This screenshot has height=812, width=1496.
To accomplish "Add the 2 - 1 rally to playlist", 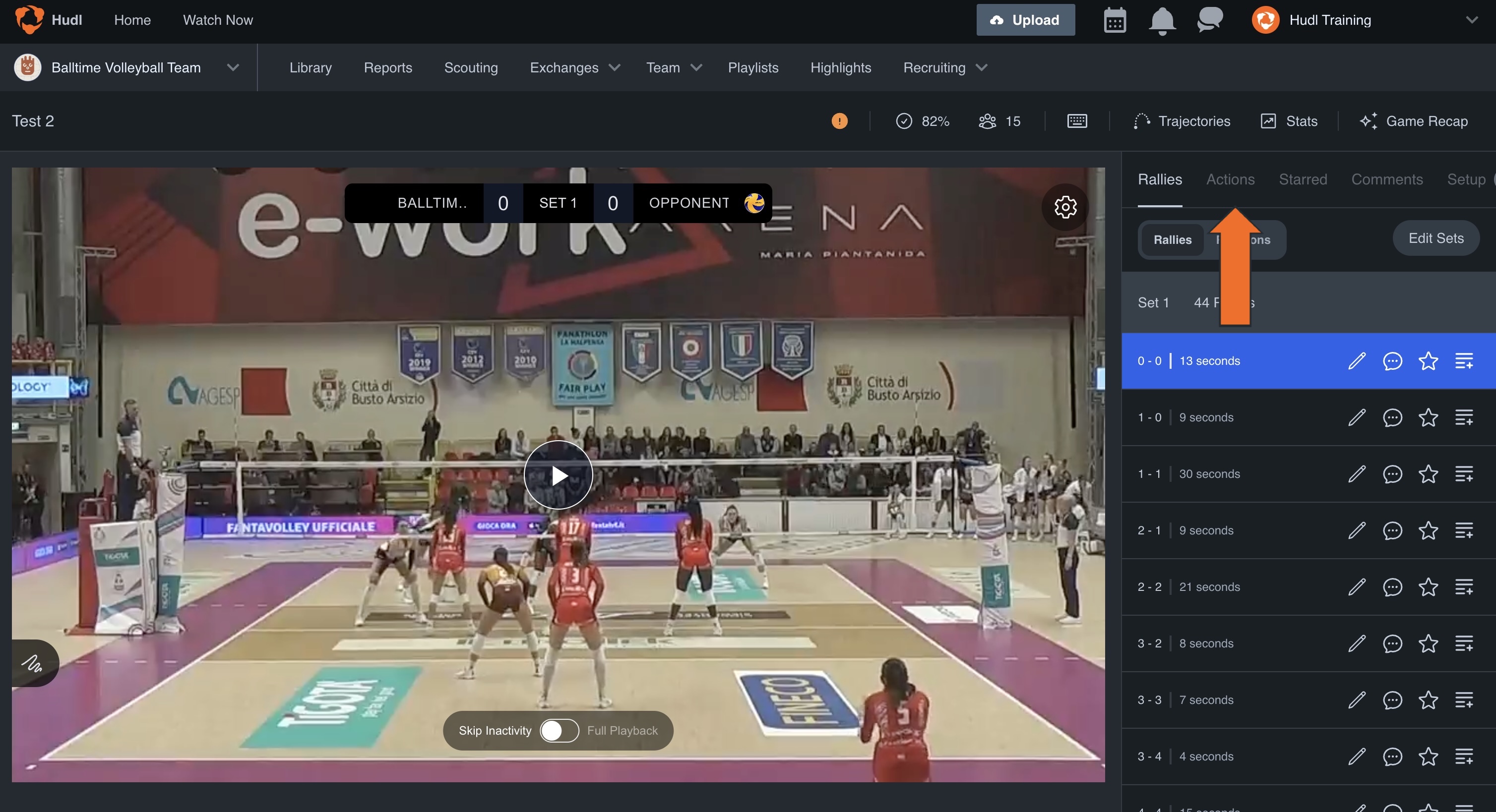I will [1463, 530].
